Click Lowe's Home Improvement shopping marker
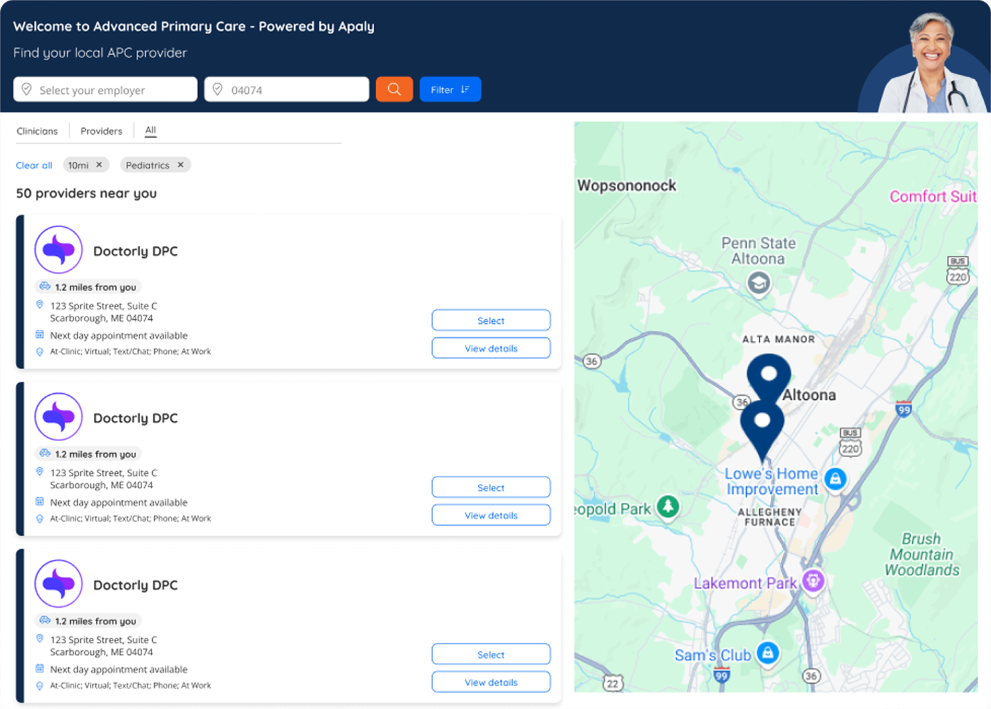991x709 pixels. (836, 480)
